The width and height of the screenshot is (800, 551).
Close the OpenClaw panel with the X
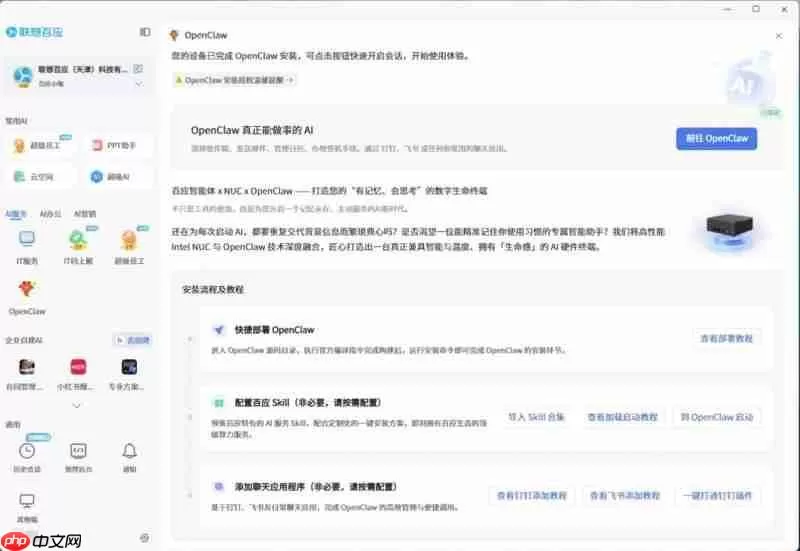click(779, 36)
